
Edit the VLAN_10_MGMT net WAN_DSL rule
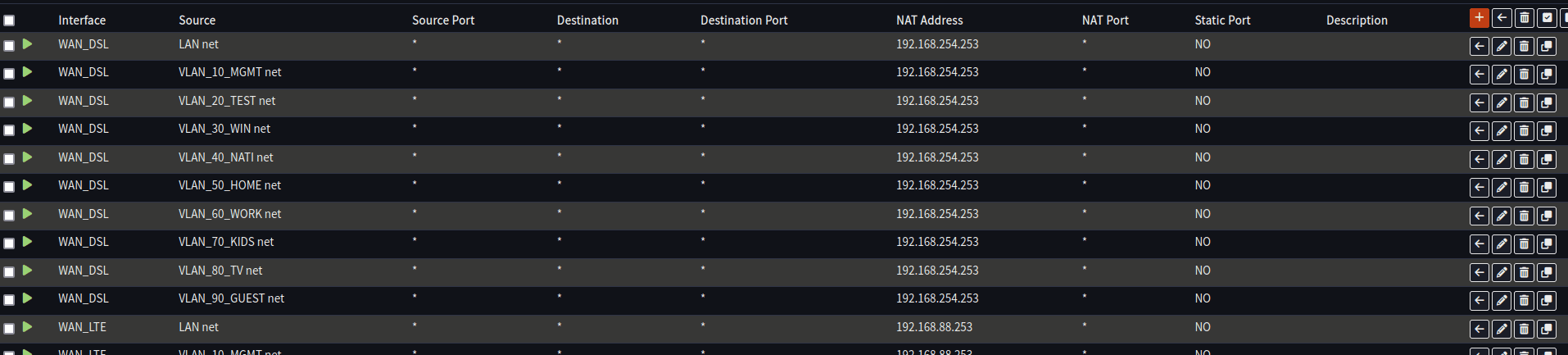(1502, 75)
